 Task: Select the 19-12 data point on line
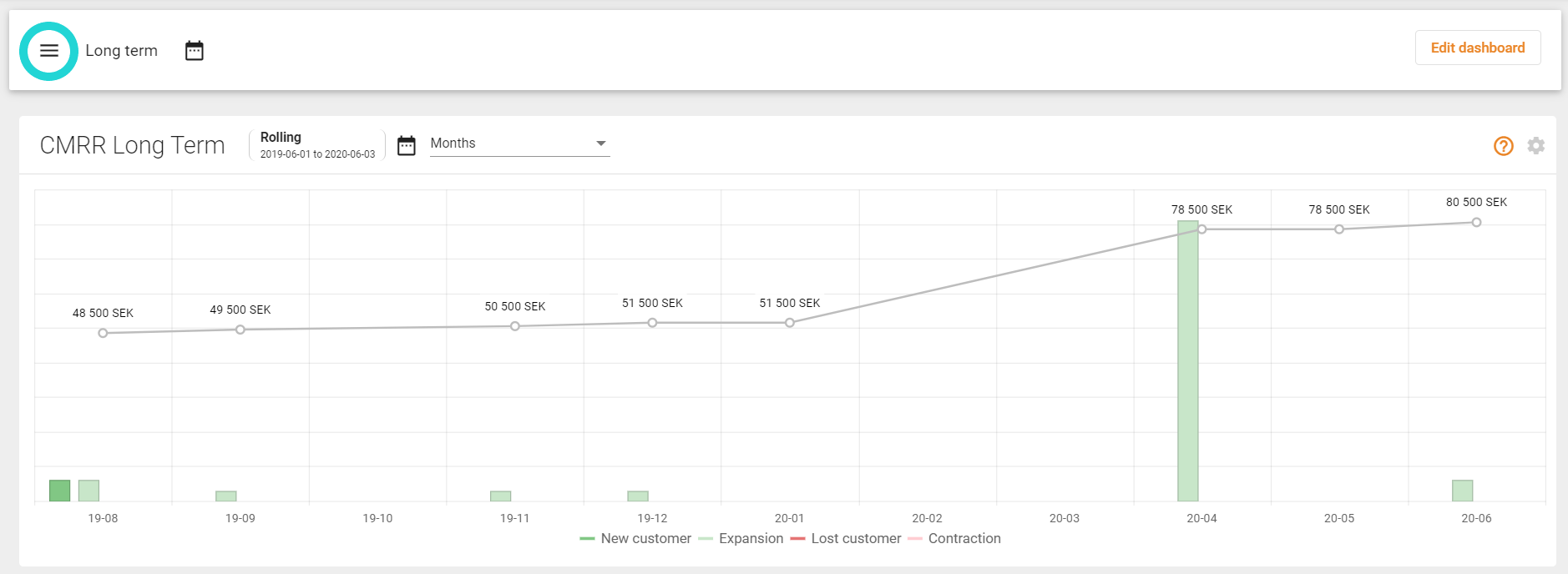click(652, 323)
